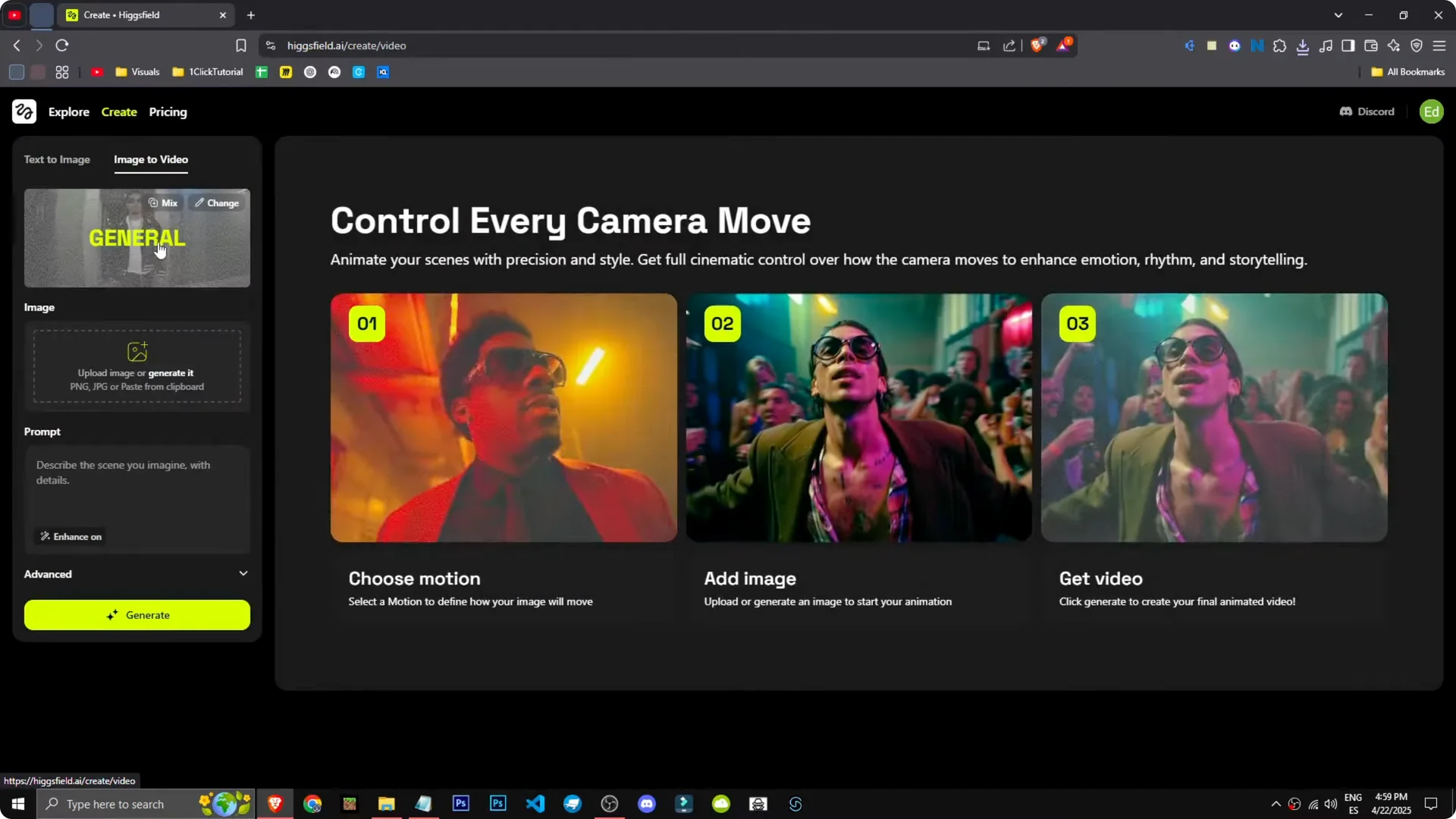Toggle the Enhance on option
This screenshot has height=819, width=1456.
tap(70, 536)
